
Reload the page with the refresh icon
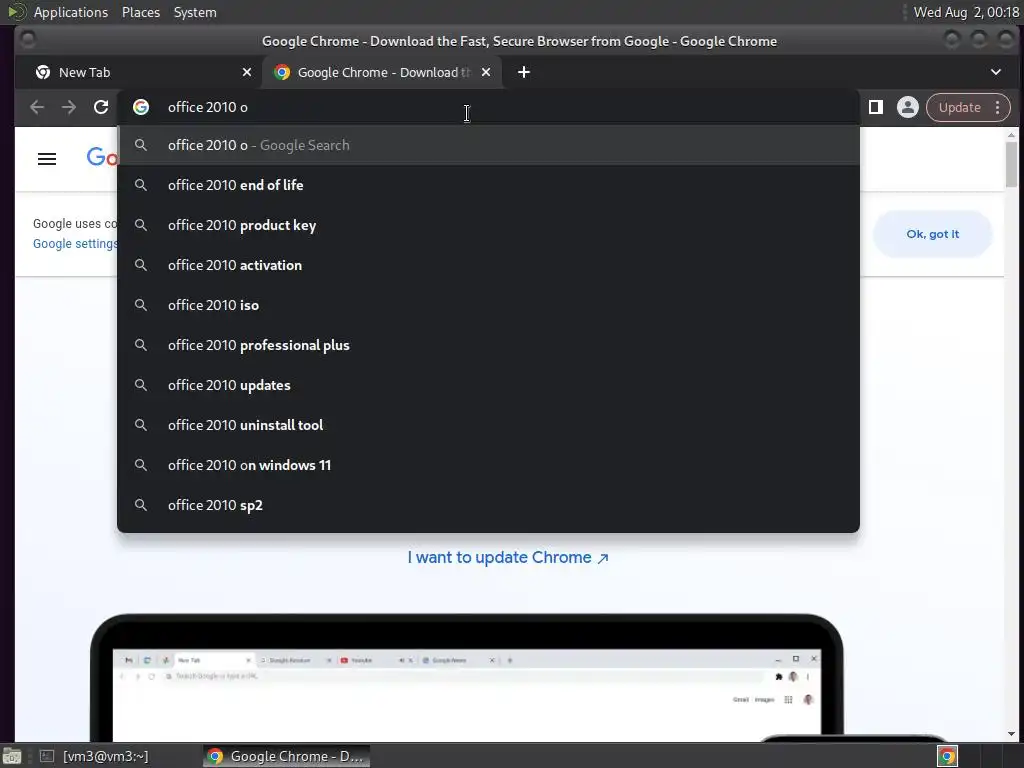pyautogui.click(x=101, y=107)
